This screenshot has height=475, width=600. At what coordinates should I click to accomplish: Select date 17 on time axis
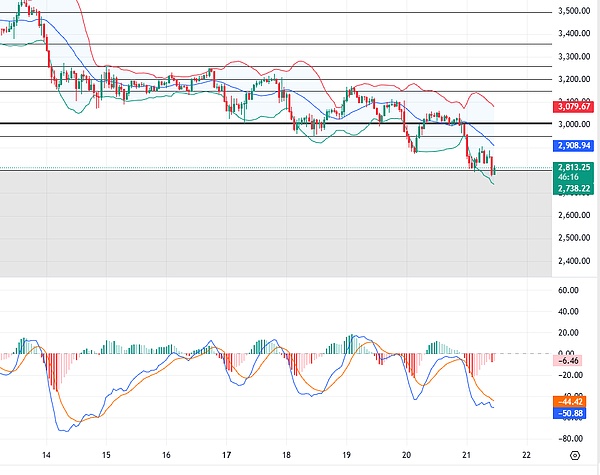(x=227, y=455)
